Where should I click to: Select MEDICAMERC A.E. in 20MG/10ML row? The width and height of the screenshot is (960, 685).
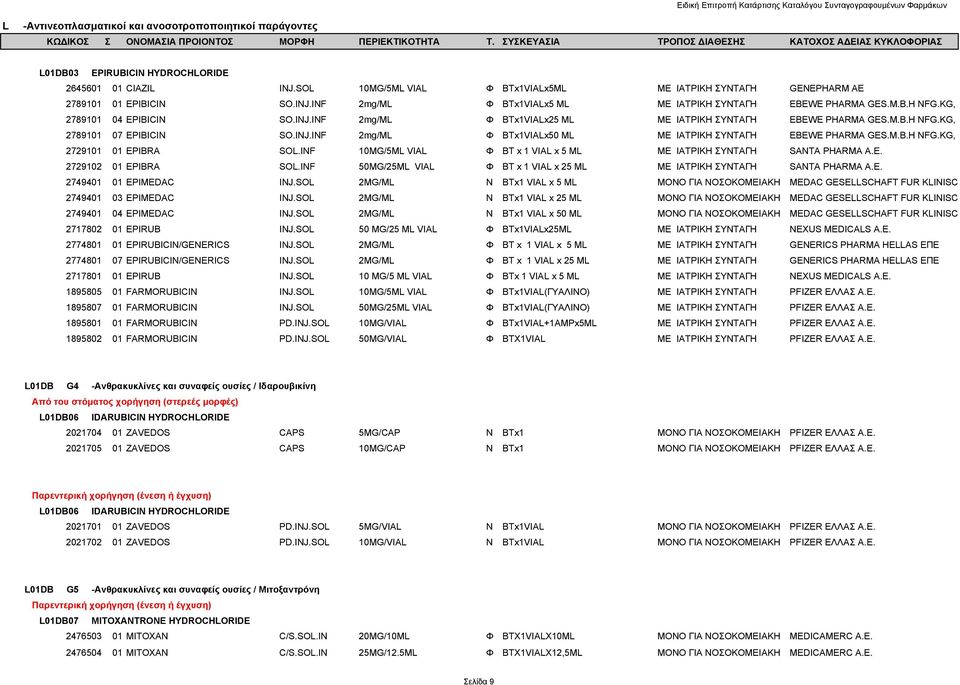pos(831,637)
